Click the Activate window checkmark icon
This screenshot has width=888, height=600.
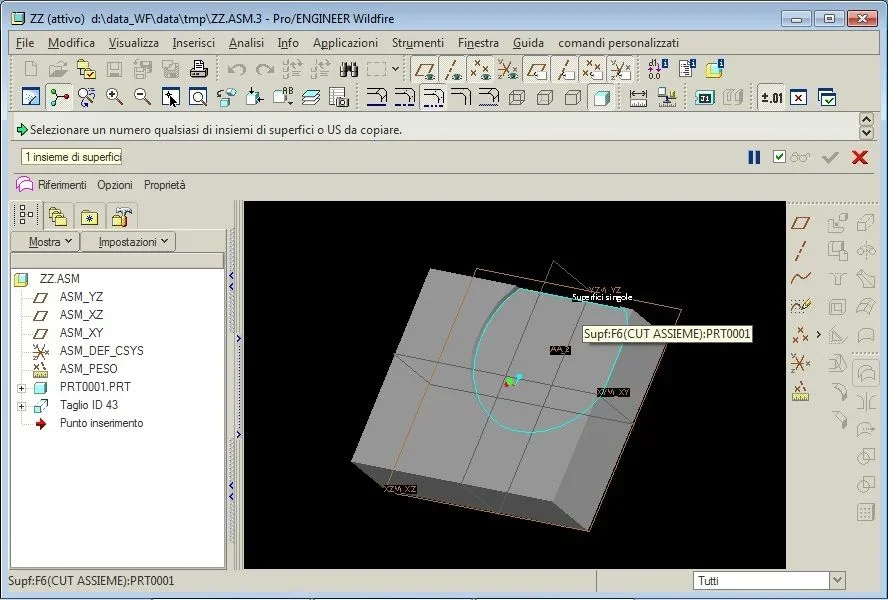coord(827,97)
